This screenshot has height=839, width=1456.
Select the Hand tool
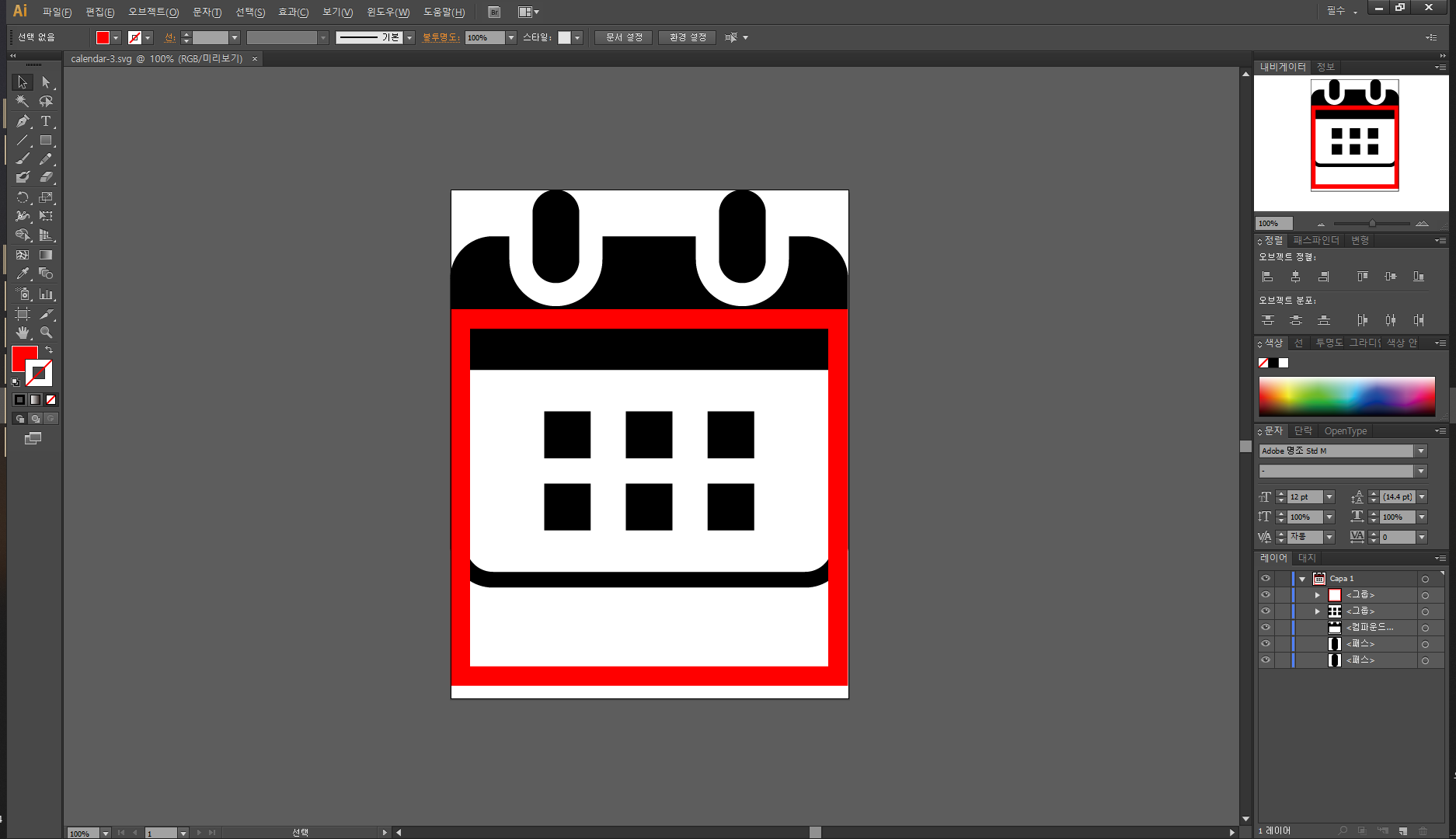(x=23, y=332)
